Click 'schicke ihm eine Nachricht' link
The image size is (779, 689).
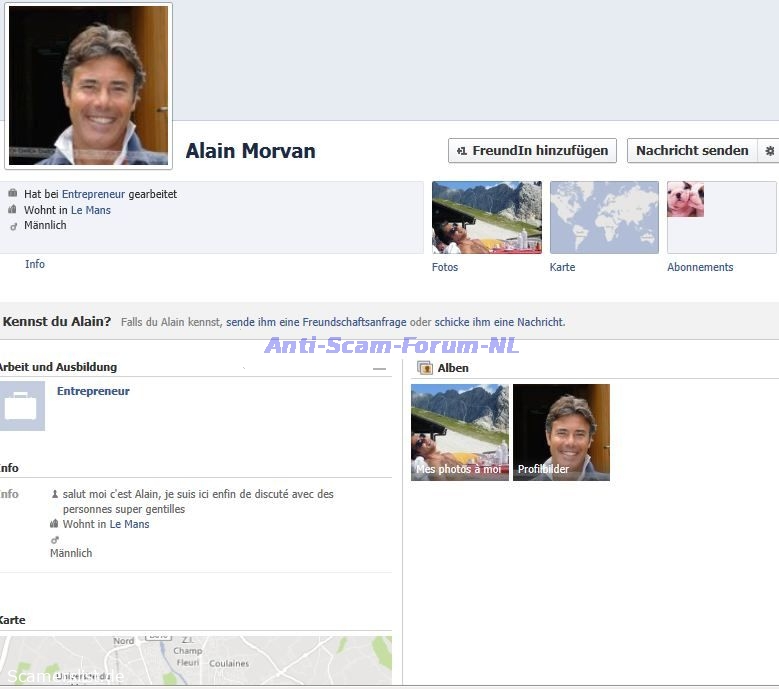499,322
